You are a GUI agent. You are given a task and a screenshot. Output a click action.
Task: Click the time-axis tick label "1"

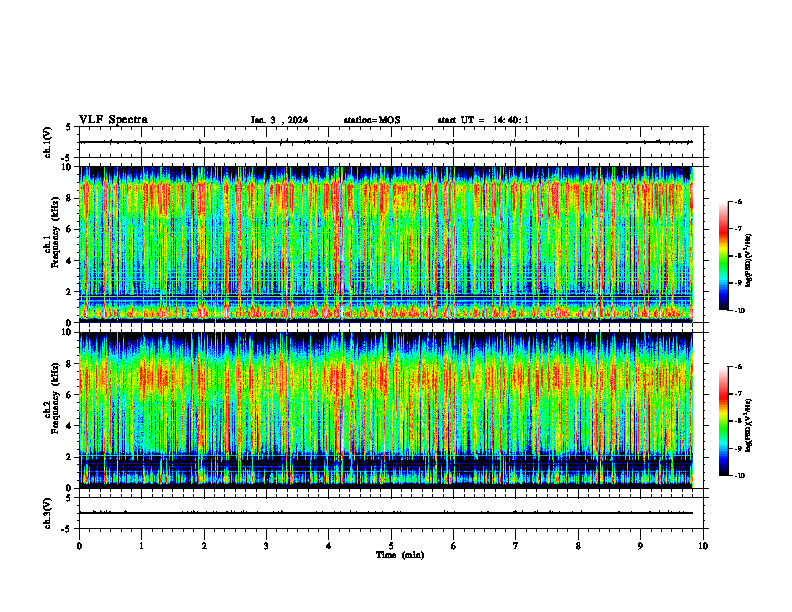point(141,546)
